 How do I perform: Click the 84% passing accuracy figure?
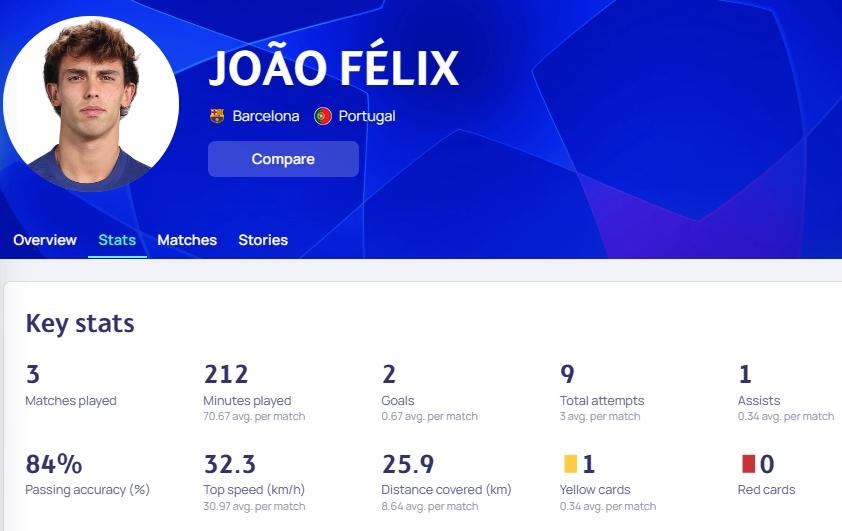tap(54, 464)
